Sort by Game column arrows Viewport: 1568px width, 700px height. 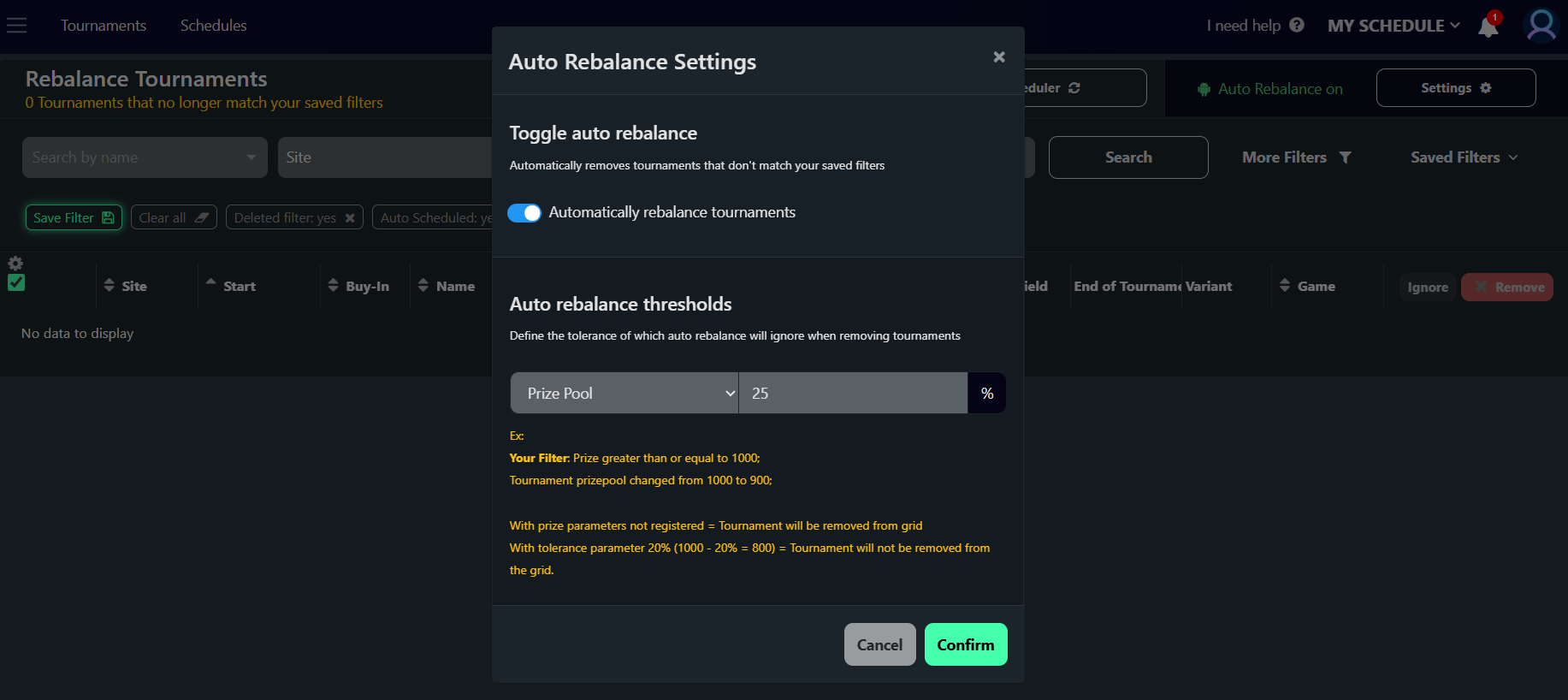1285,286
